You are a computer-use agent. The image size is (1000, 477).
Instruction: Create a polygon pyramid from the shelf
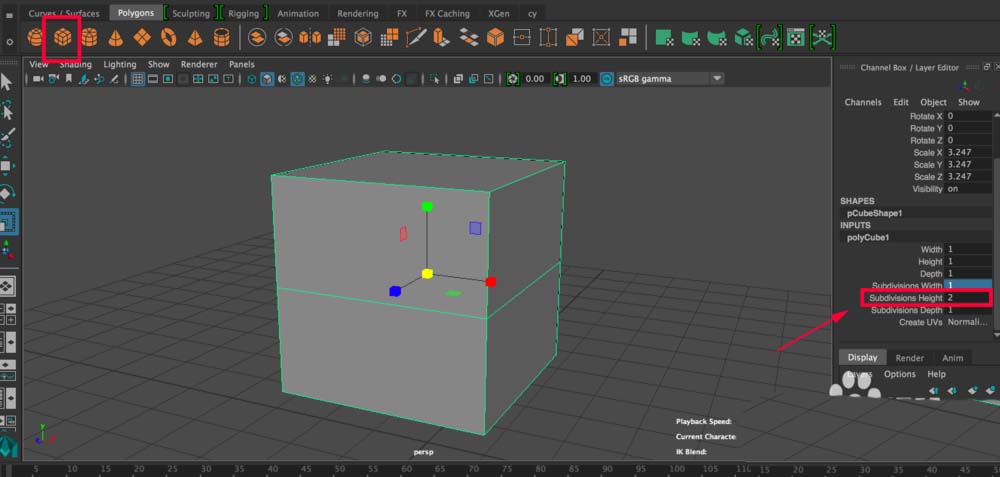195,38
